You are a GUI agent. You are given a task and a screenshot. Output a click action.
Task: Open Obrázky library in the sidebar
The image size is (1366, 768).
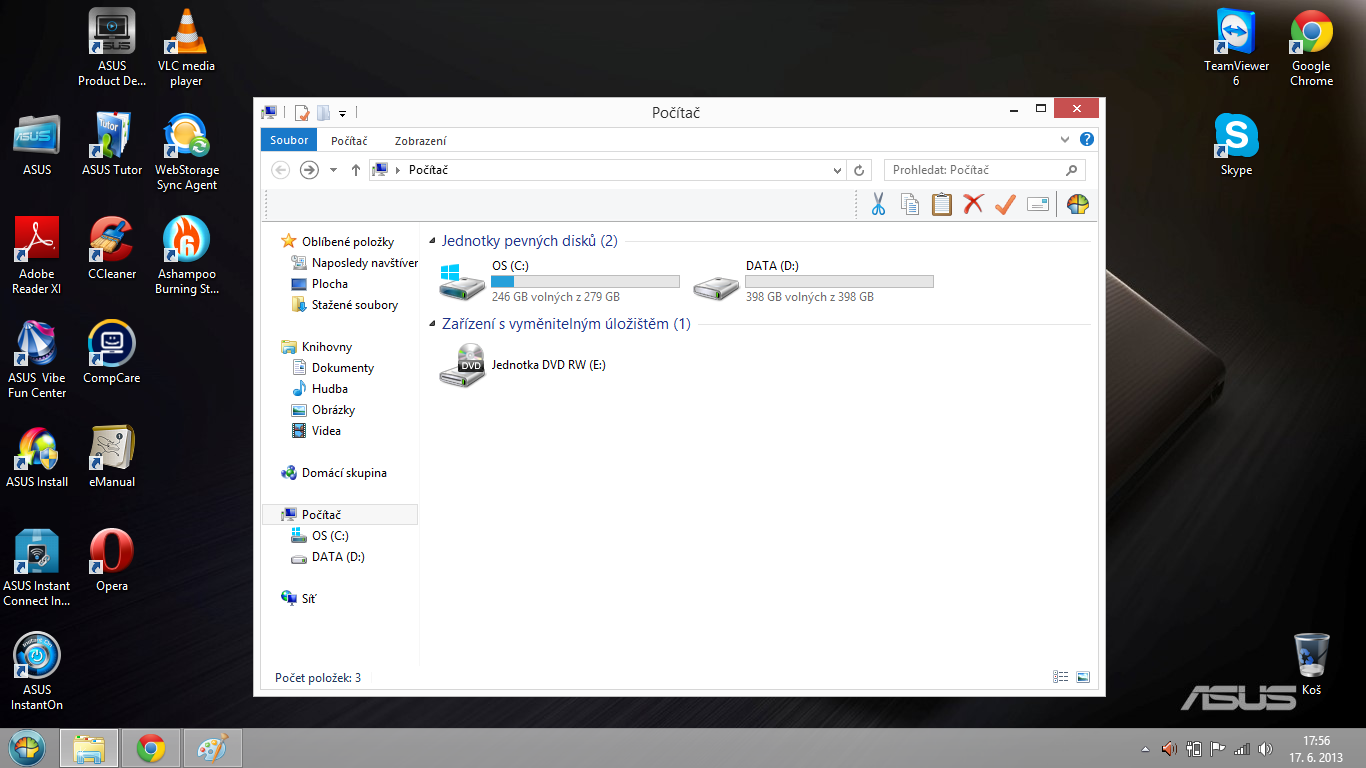pyautogui.click(x=323, y=410)
